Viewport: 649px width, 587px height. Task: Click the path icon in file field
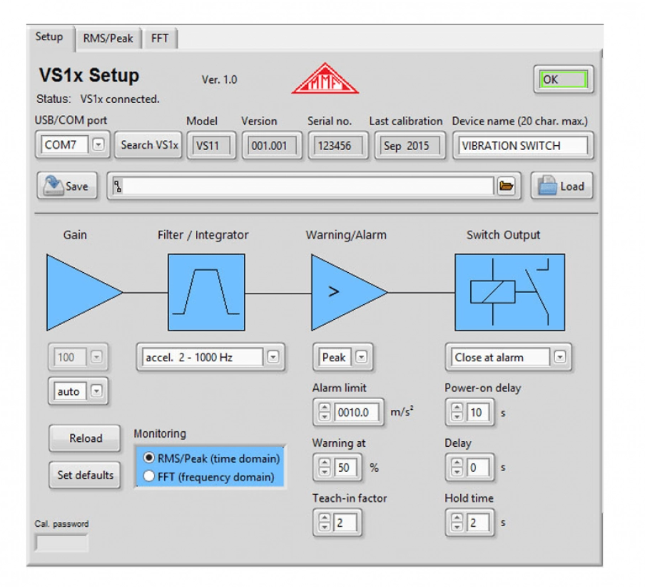(118, 186)
